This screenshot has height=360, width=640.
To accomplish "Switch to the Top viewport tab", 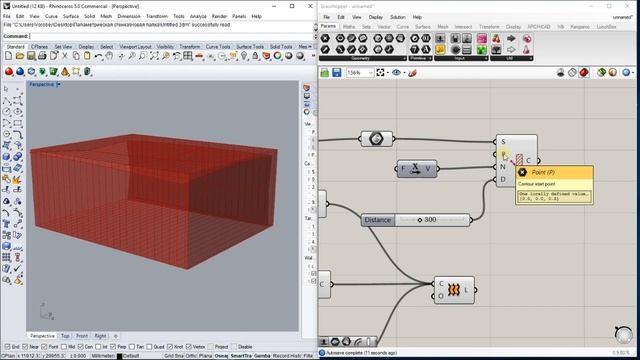I will (x=65, y=336).
